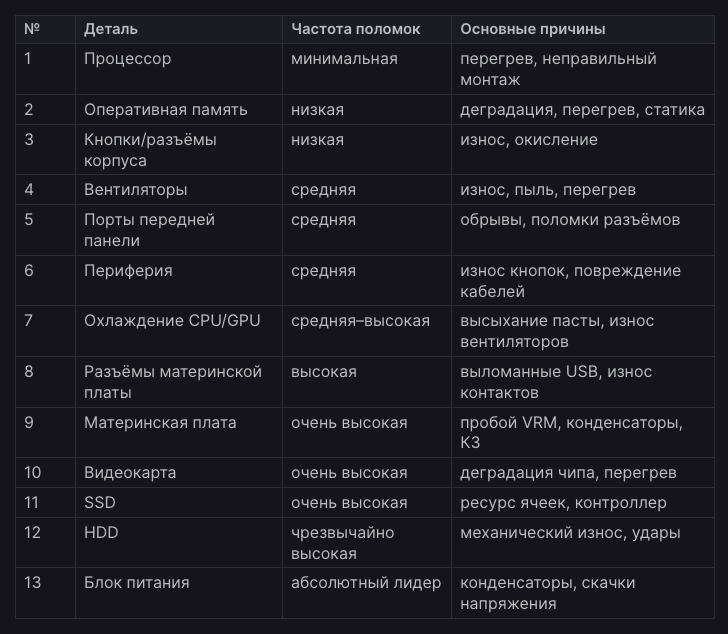Click the '№' column header
The image size is (728, 634).
pyautogui.click(x=46, y=29)
